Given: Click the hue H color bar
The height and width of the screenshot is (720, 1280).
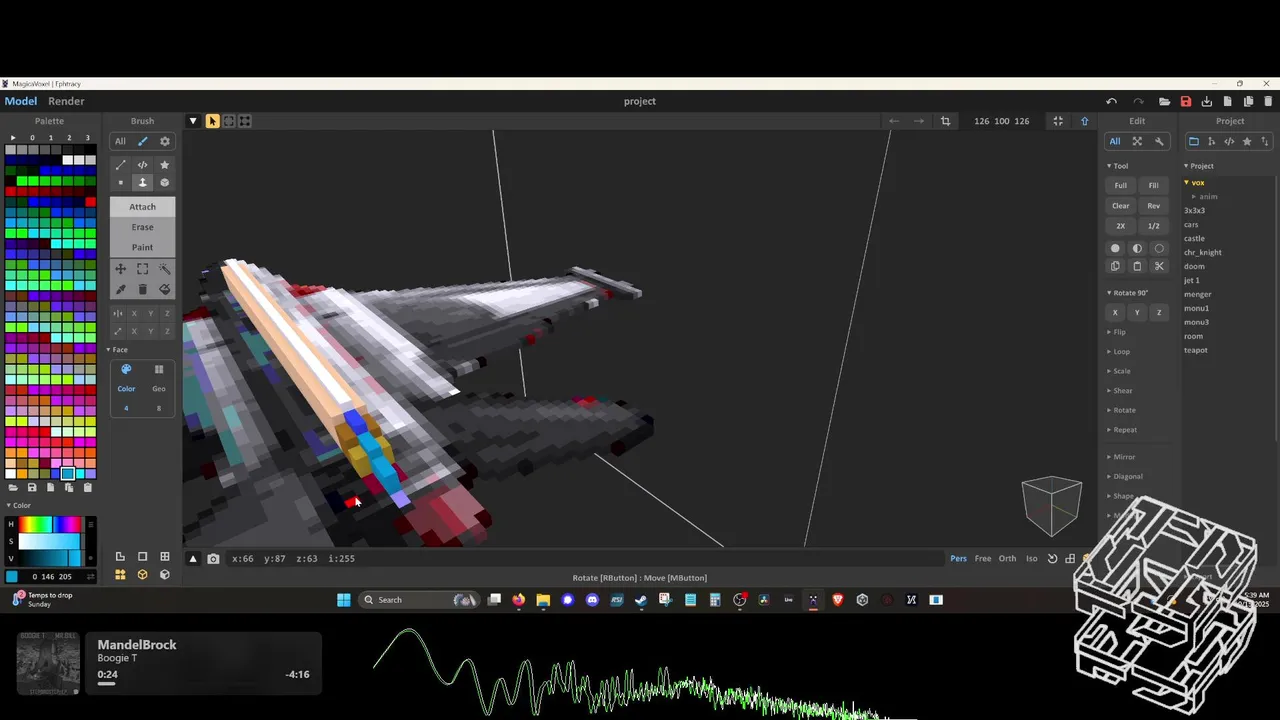Looking at the screenshot, I should pyautogui.click(x=50, y=524).
